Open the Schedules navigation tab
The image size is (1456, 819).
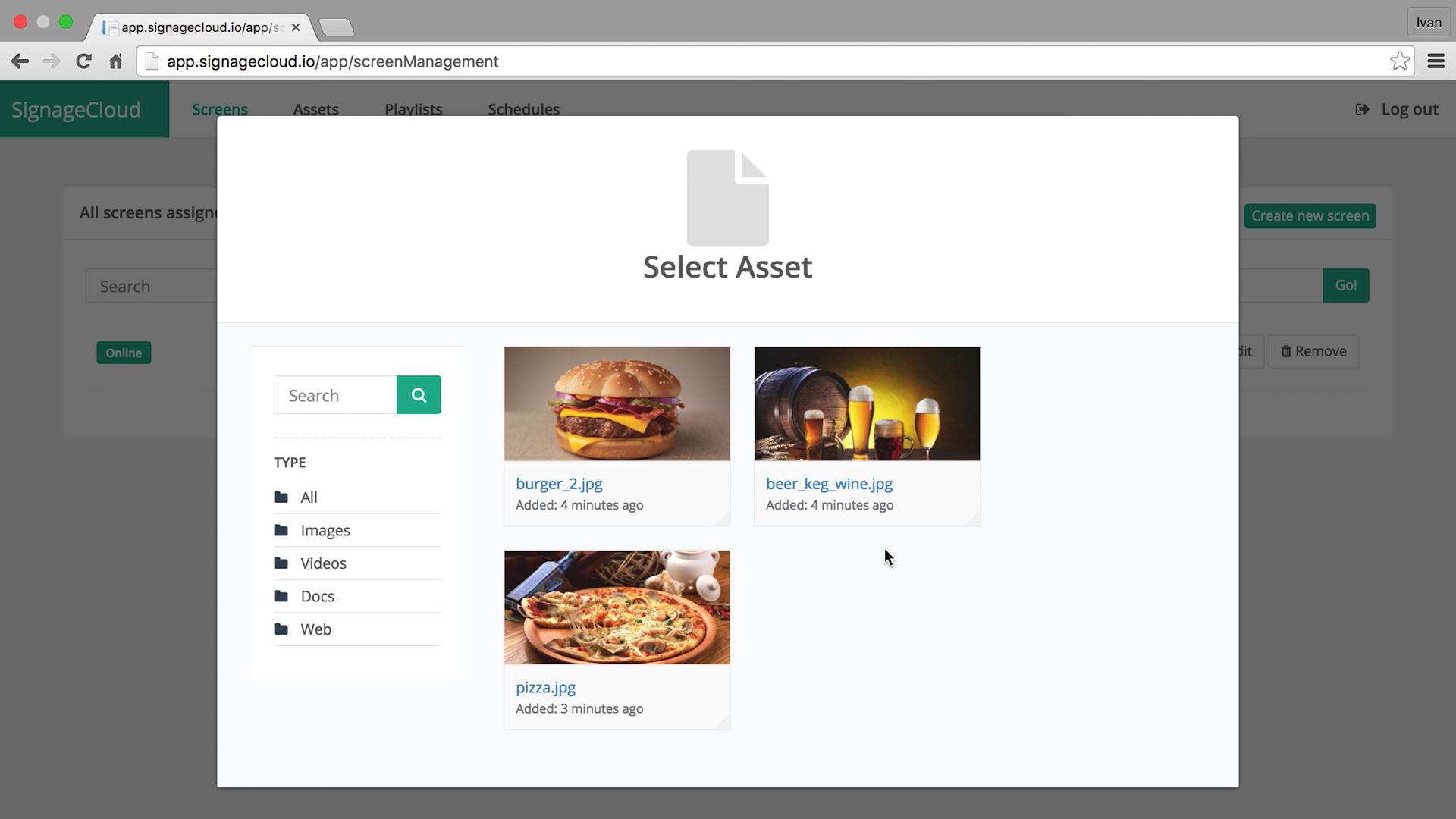click(x=523, y=109)
